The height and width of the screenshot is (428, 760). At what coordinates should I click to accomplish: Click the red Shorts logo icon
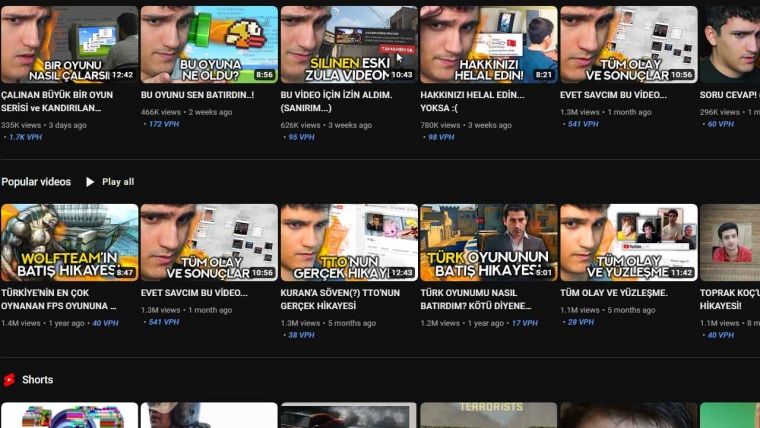9,380
